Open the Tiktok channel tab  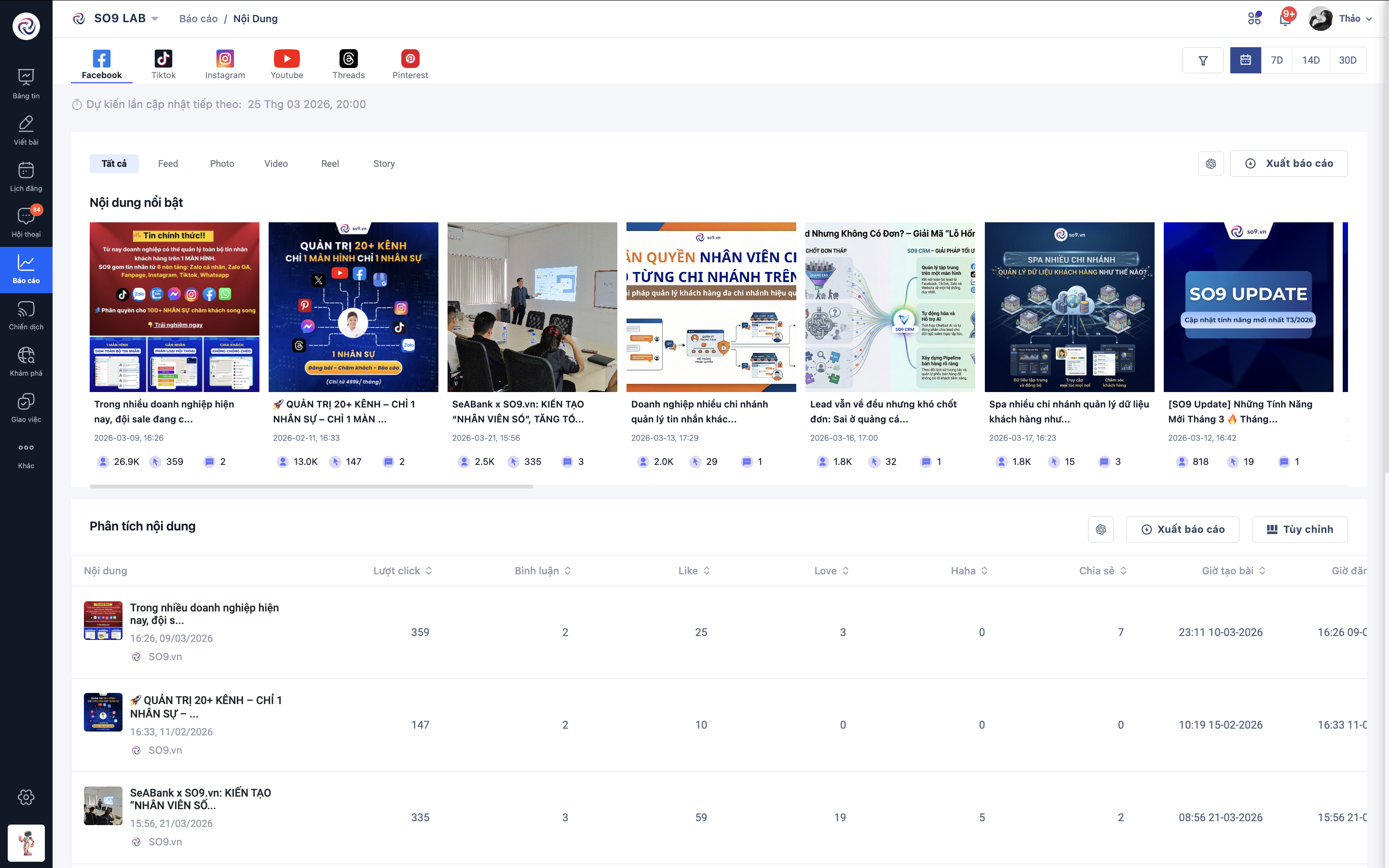click(x=163, y=64)
